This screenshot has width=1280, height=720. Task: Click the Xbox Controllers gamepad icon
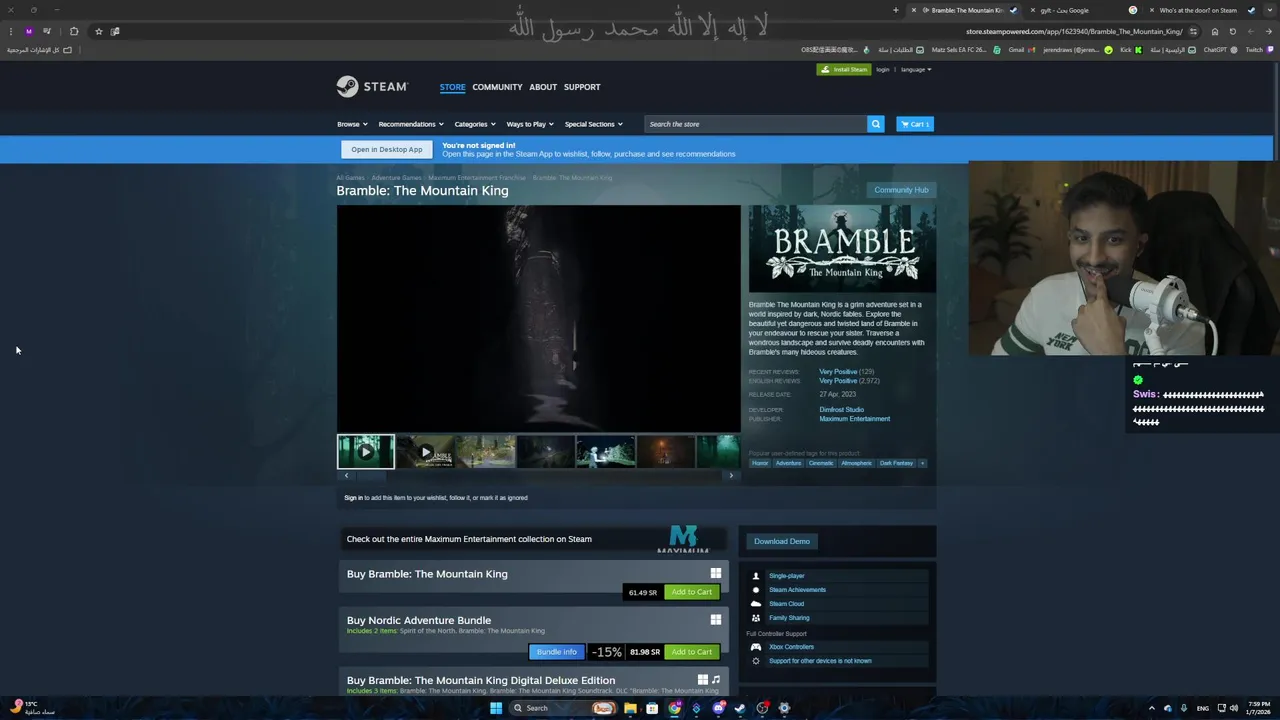click(x=756, y=647)
